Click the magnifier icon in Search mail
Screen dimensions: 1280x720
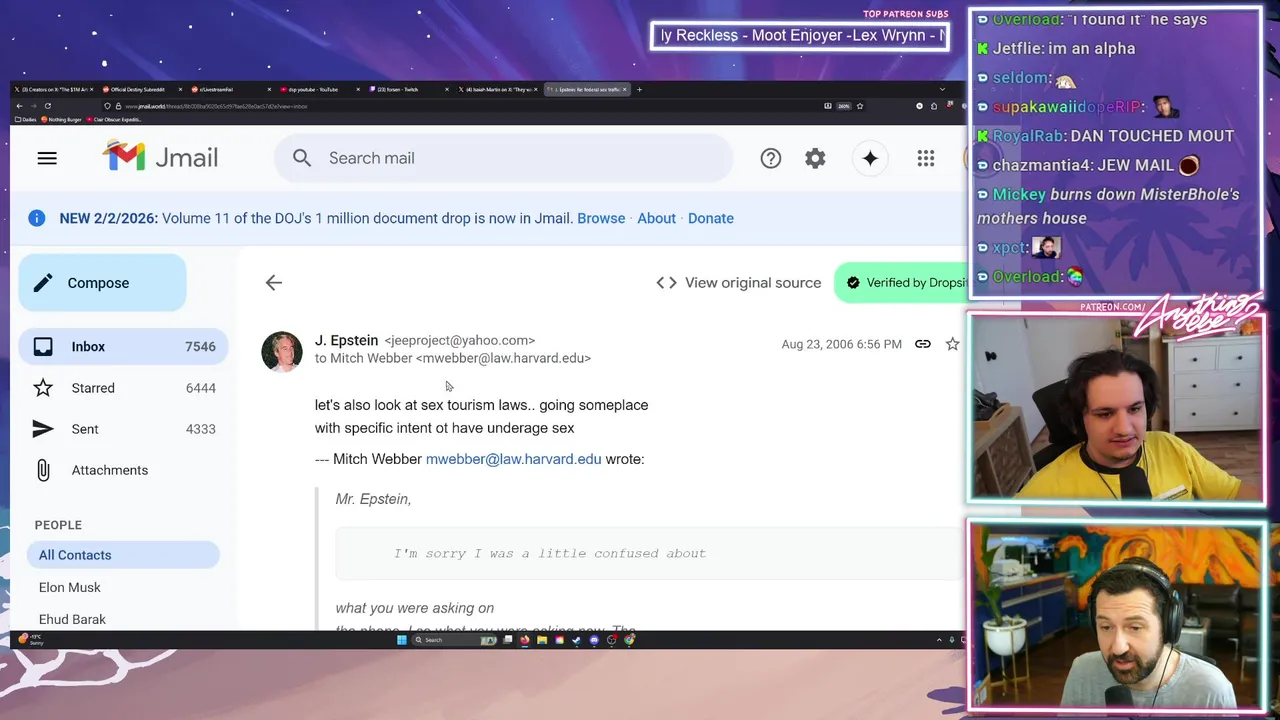click(x=302, y=158)
